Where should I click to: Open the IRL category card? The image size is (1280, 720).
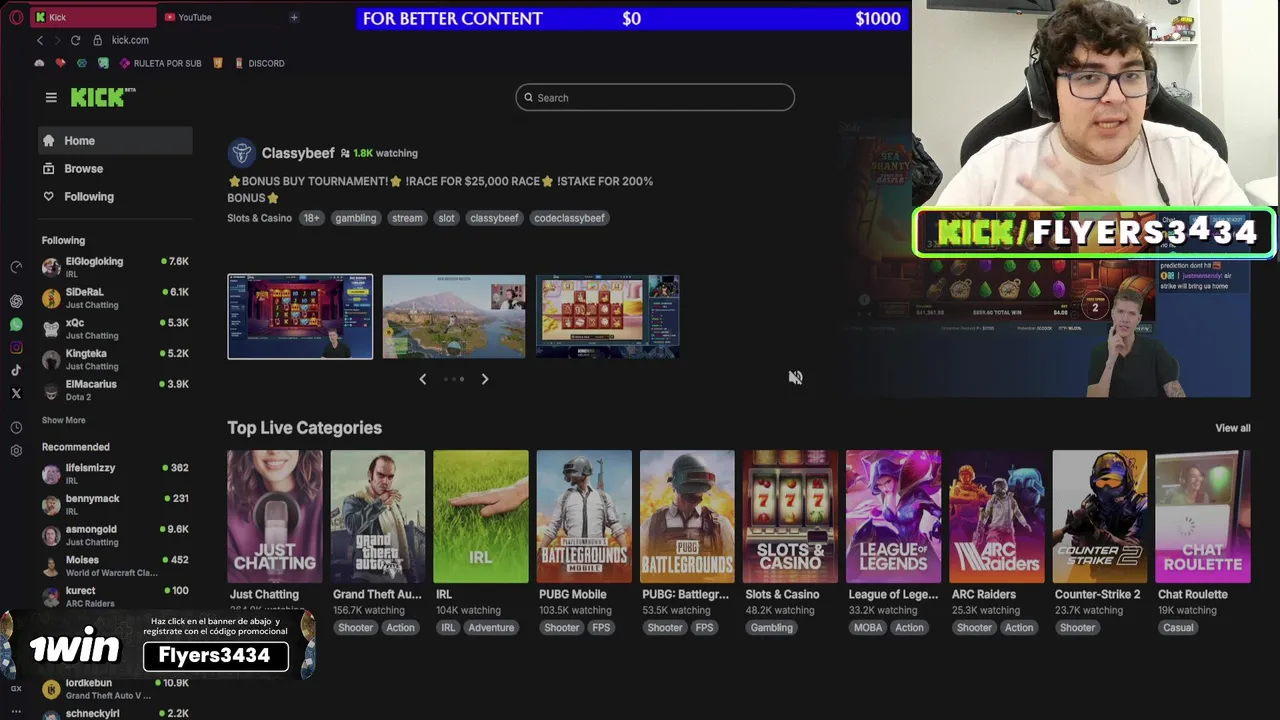[481, 516]
